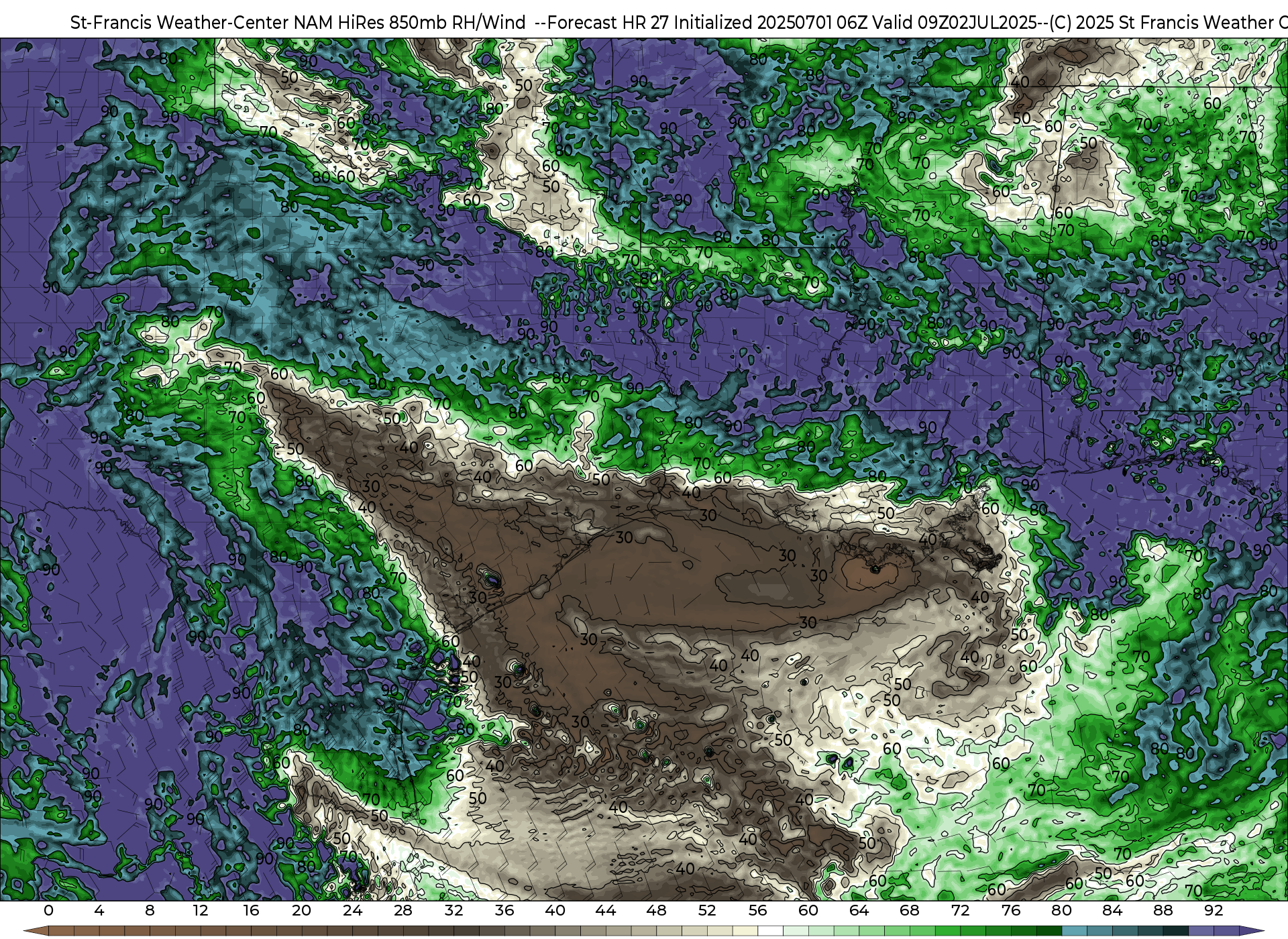1288x939 pixels.
Task: Click the '64' label on the color scale
Action: [859, 910]
